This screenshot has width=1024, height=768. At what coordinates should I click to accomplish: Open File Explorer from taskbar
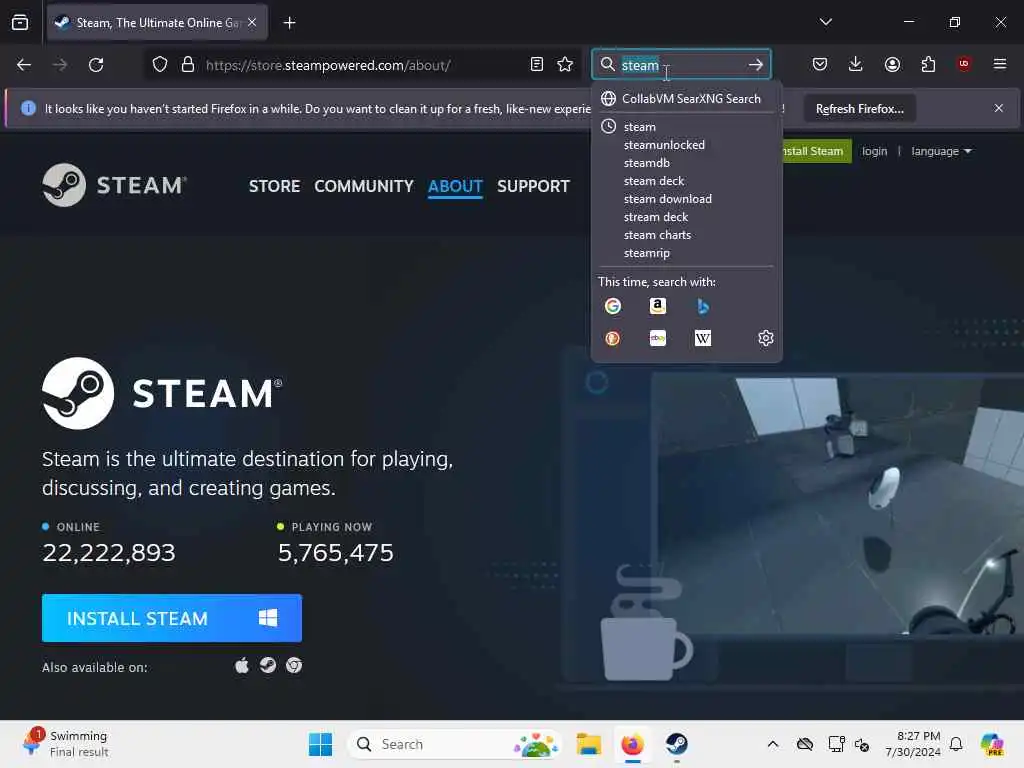[588, 744]
